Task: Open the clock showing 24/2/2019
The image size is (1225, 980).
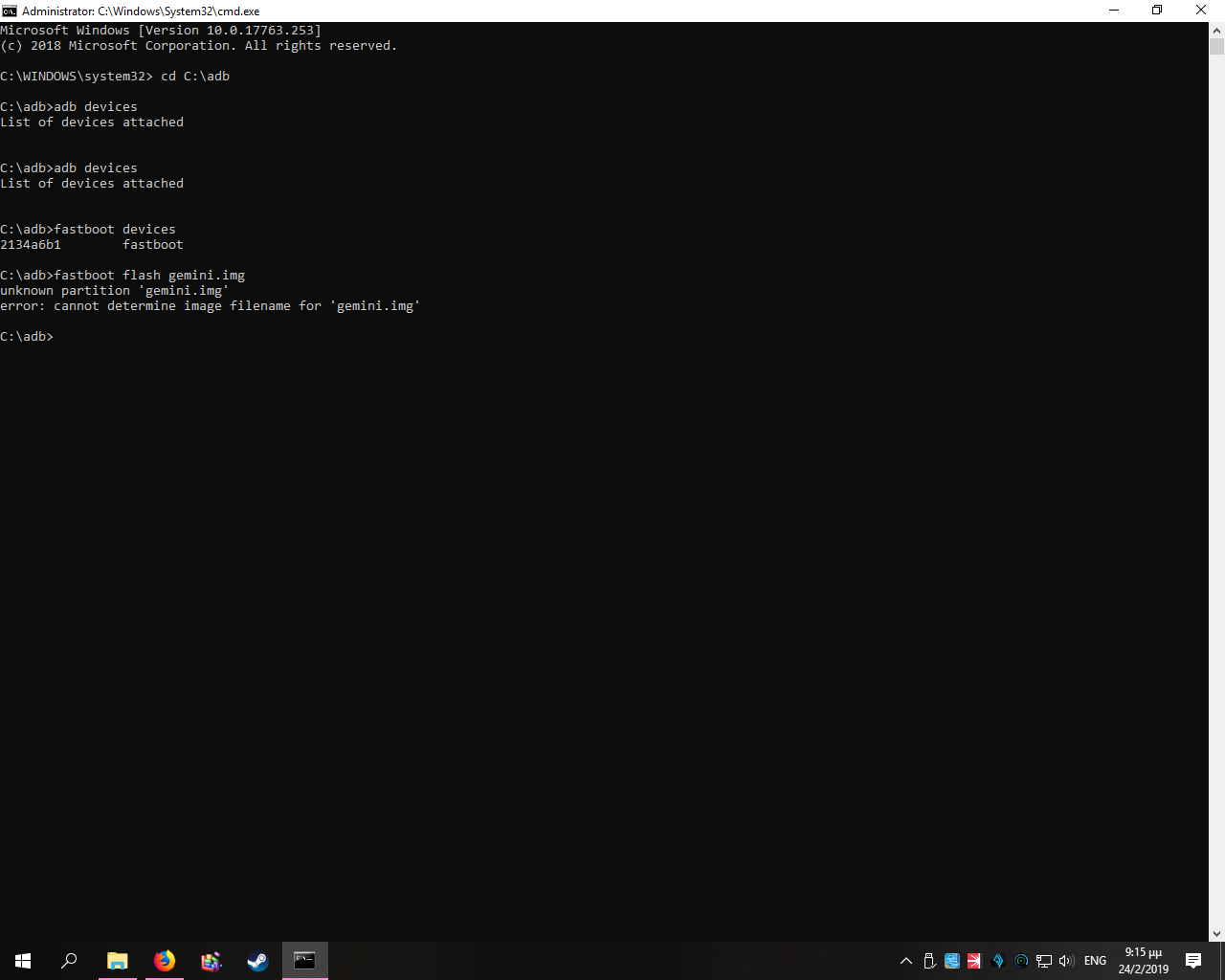Action: (1143, 961)
